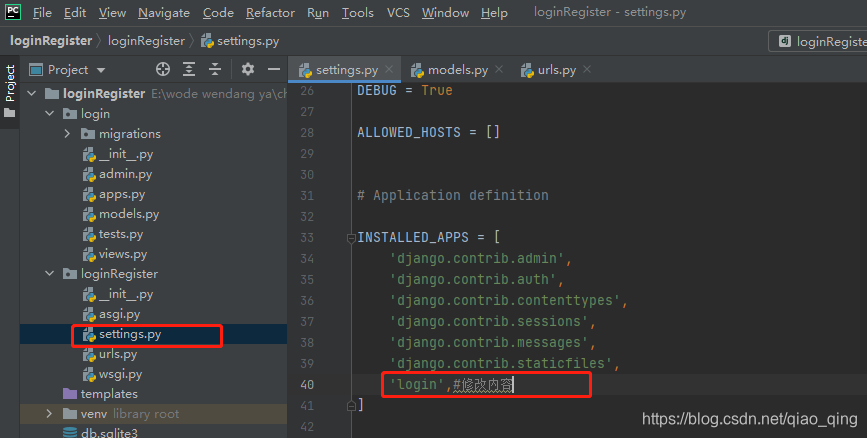Place cursor on ALLOWED_HOSTS line
The height and width of the screenshot is (438, 867).
428,132
